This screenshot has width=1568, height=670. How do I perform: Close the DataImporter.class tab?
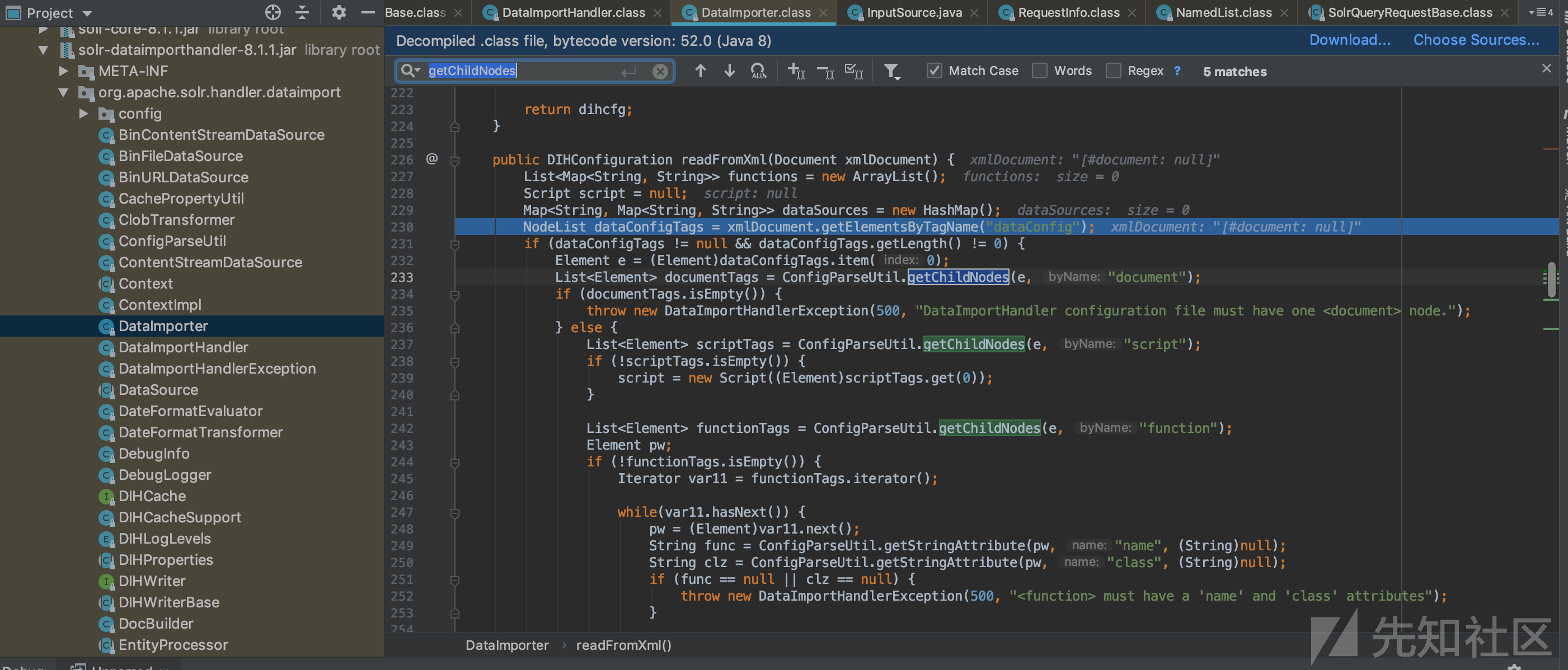tap(823, 13)
